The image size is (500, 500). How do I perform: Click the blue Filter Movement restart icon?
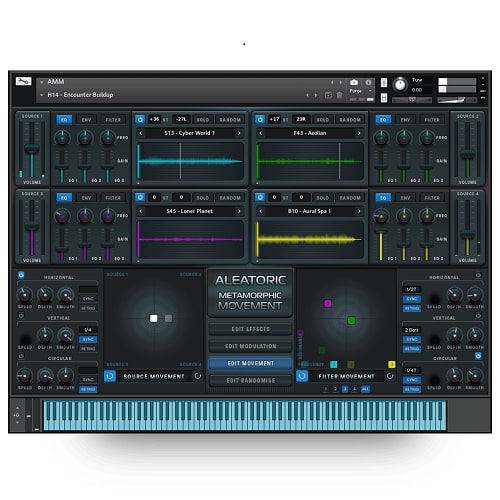(x=302, y=376)
